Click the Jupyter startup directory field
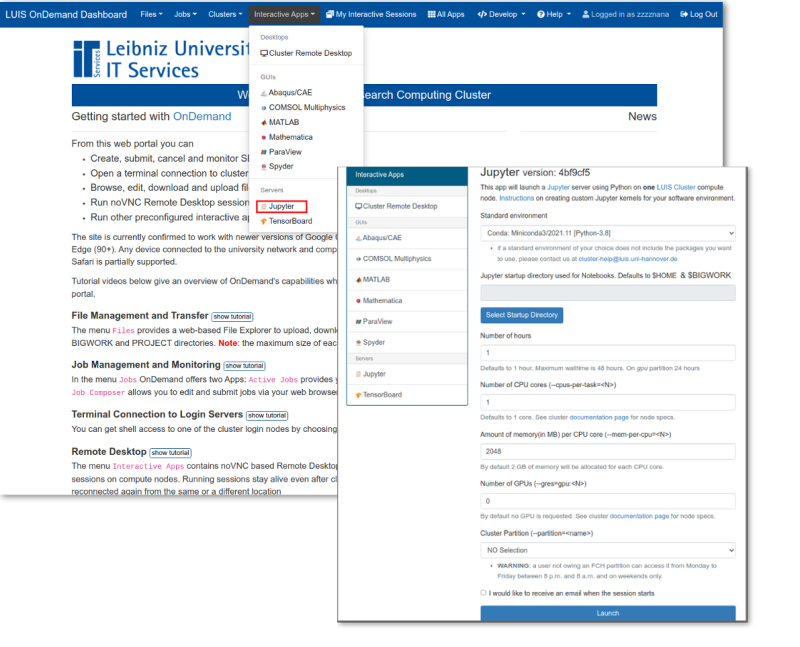The height and width of the screenshot is (647, 800). [x=608, y=293]
